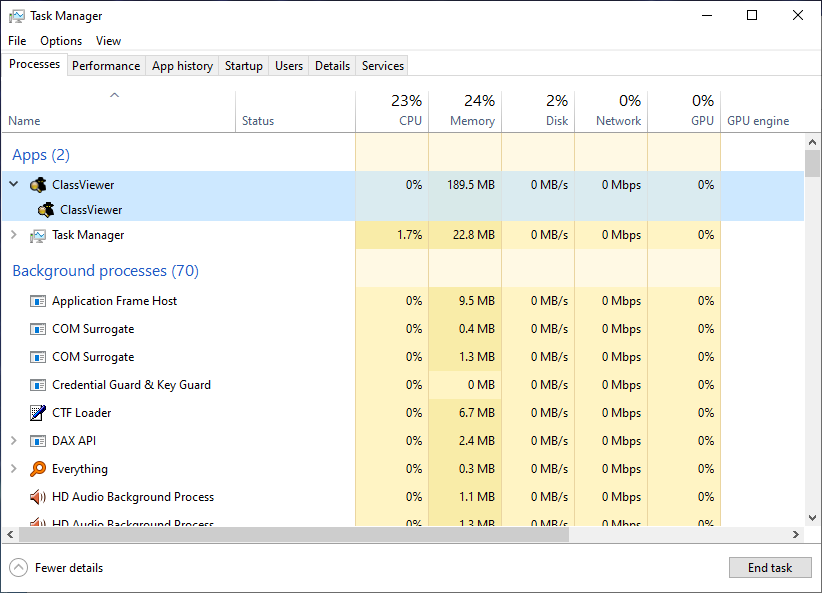Click the Application Frame Host icon
The width and height of the screenshot is (822, 593).
(38, 301)
